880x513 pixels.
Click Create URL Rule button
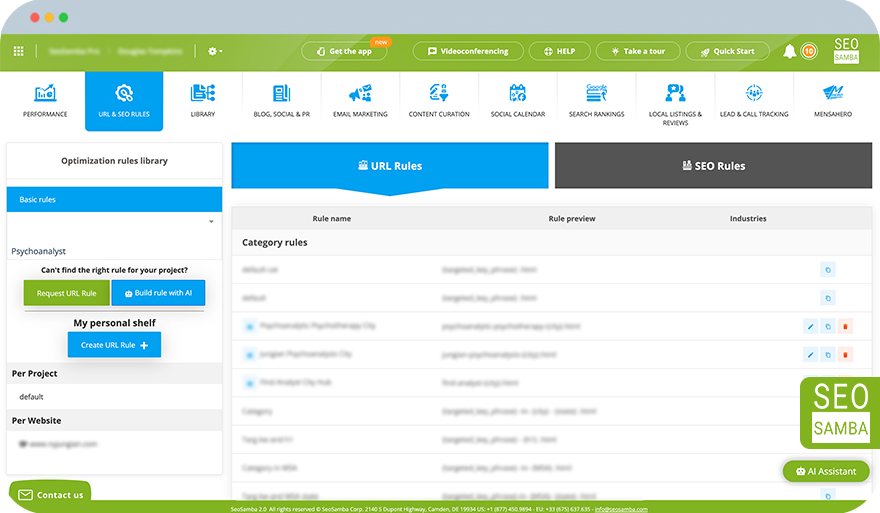point(114,345)
